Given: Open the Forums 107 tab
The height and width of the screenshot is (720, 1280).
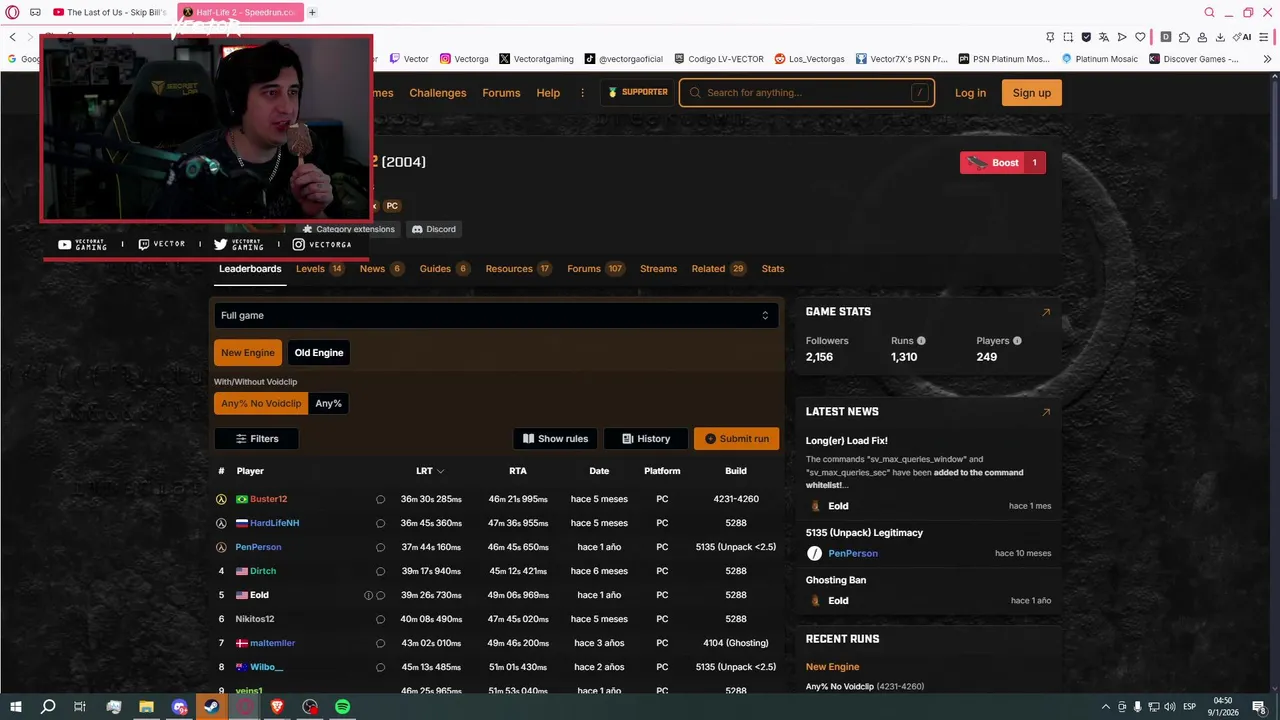Looking at the screenshot, I should click(595, 269).
